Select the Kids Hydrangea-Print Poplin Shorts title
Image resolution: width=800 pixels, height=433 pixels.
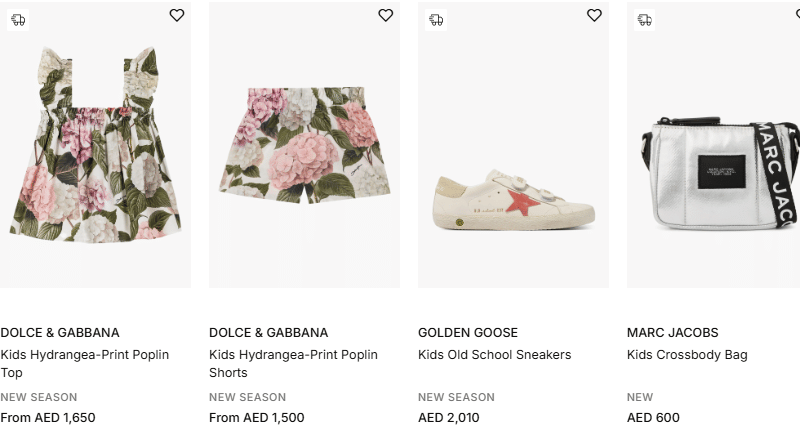293,363
